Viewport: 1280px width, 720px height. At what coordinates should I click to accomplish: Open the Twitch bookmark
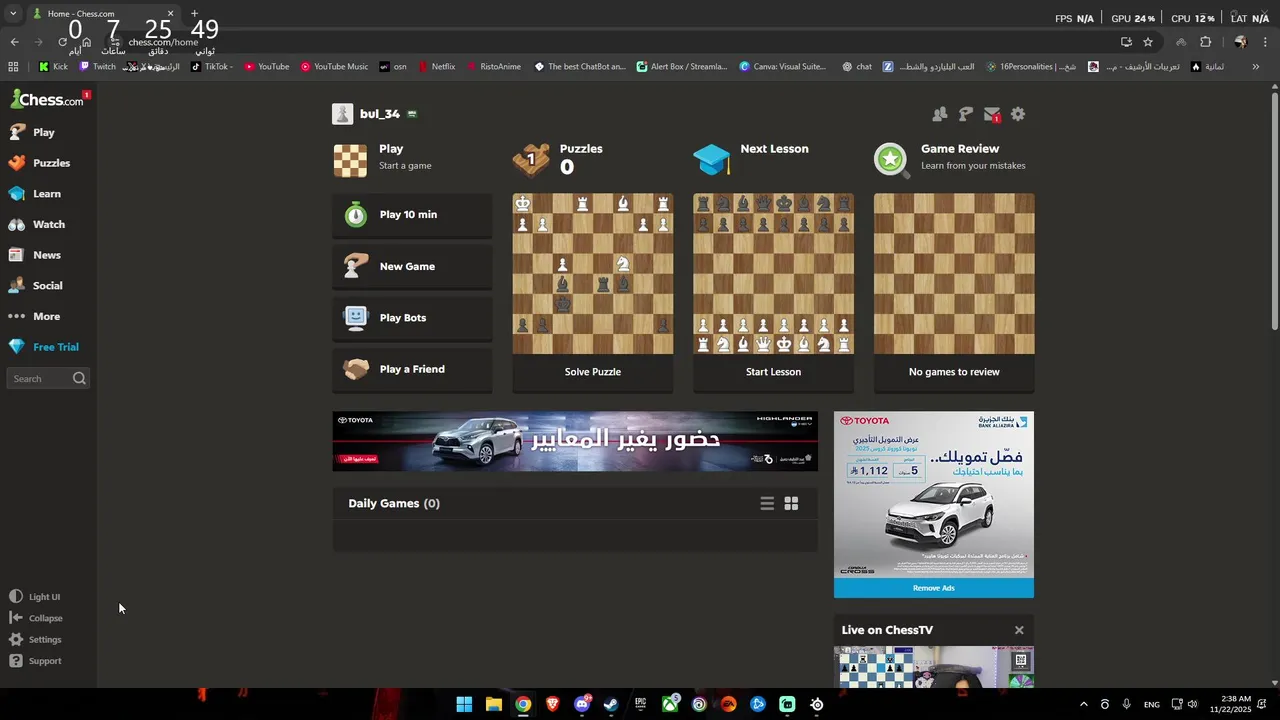coord(97,67)
